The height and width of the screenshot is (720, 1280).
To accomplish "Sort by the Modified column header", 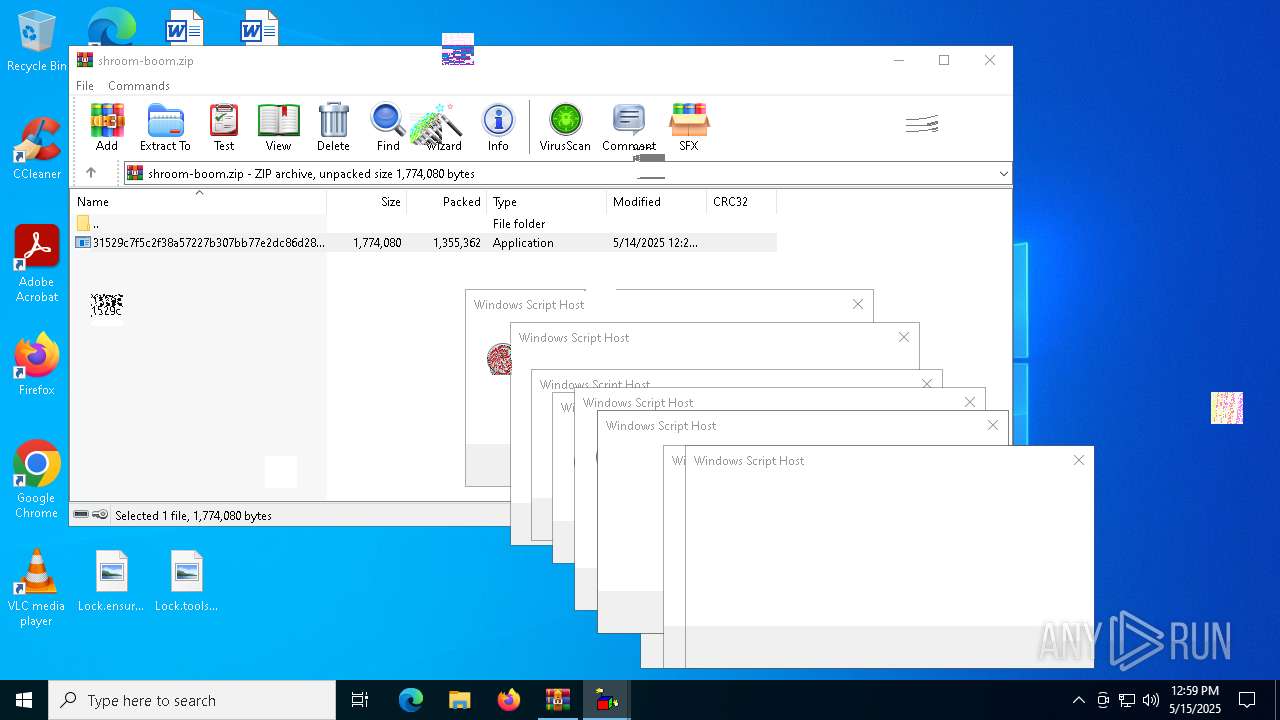I will click(656, 202).
